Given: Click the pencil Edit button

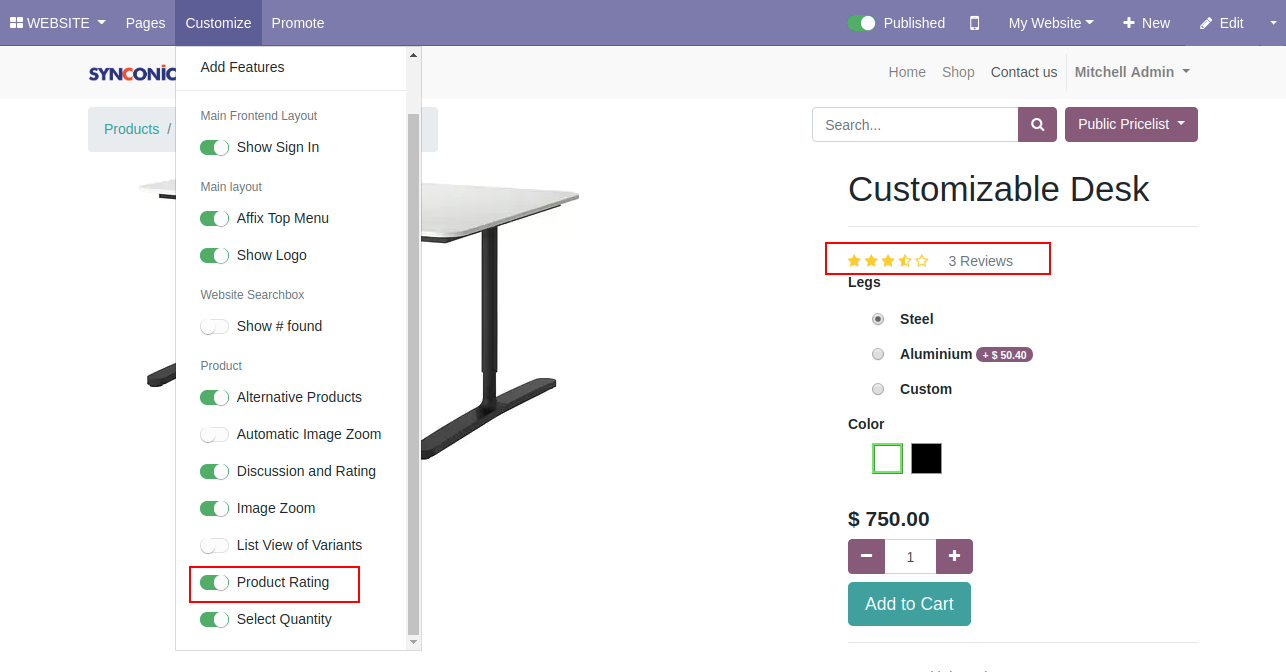Looking at the screenshot, I should (1221, 23).
